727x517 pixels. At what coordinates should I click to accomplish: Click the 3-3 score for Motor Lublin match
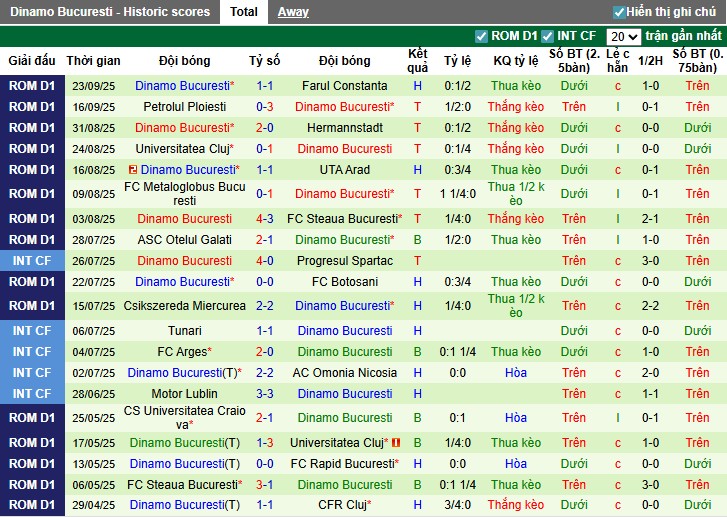point(265,394)
